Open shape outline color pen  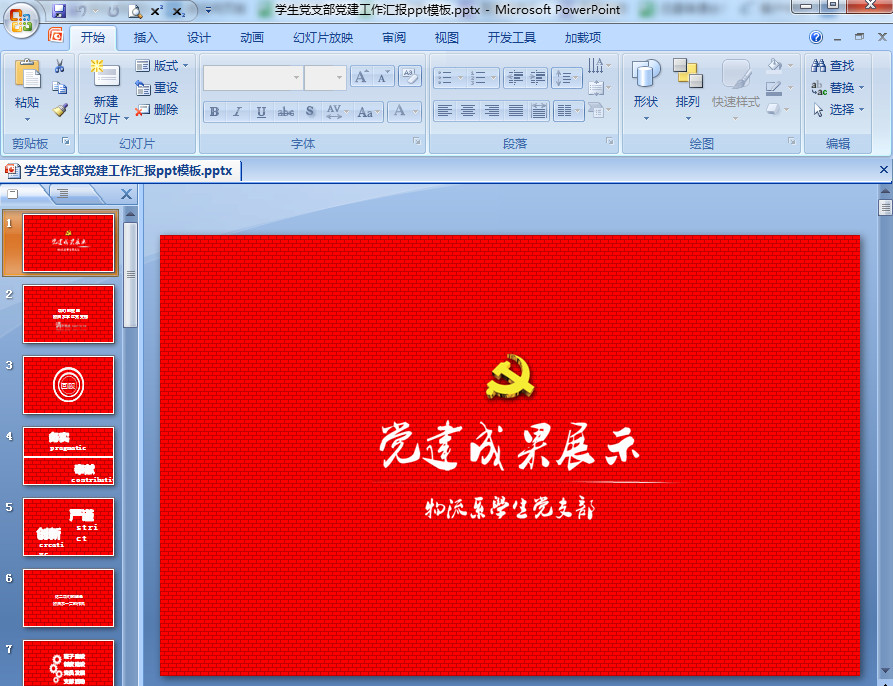(x=780, y=88)
